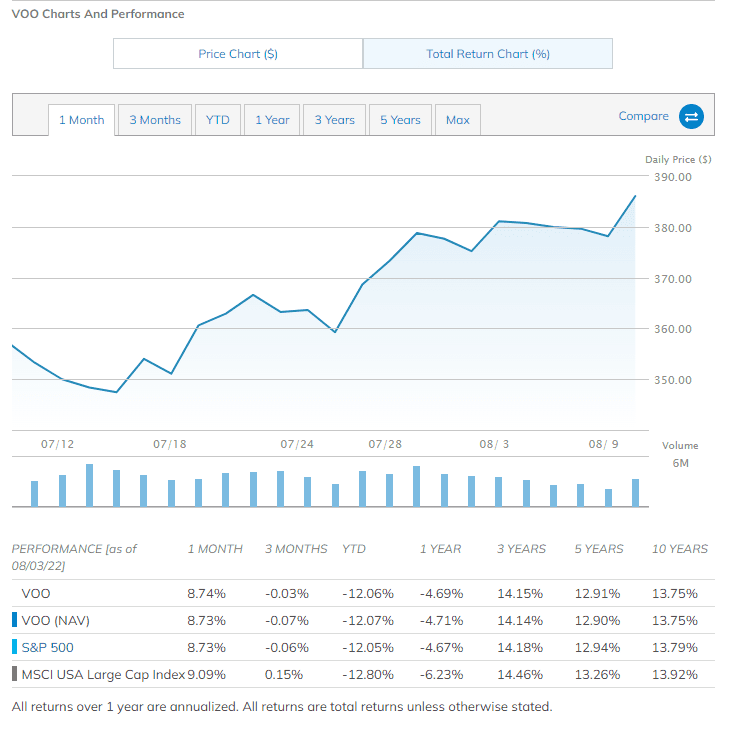Click the S&P 500 light-blue color marker

click(x=15, y=647)
